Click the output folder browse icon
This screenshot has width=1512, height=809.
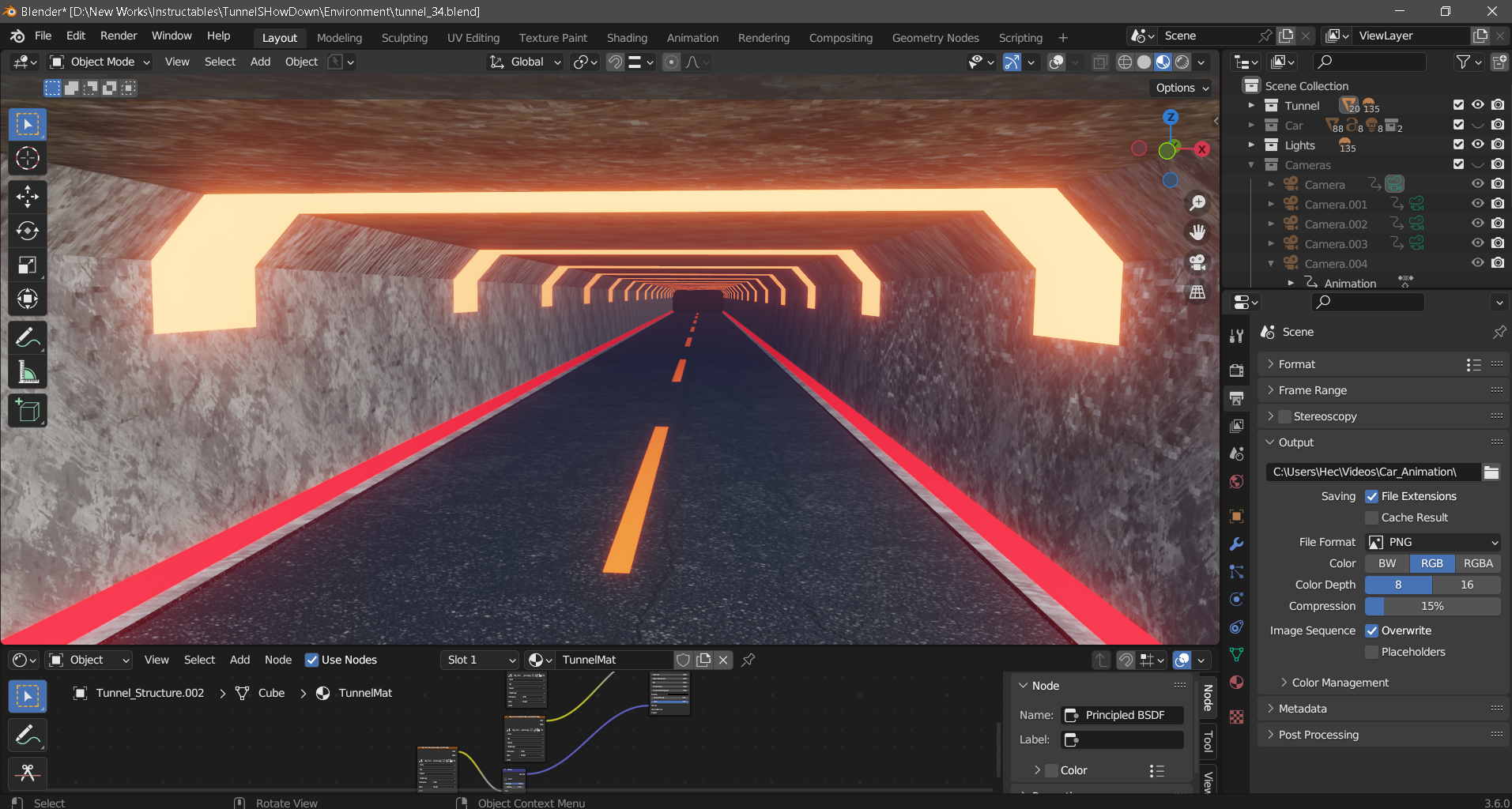[x=1491, y=472]
